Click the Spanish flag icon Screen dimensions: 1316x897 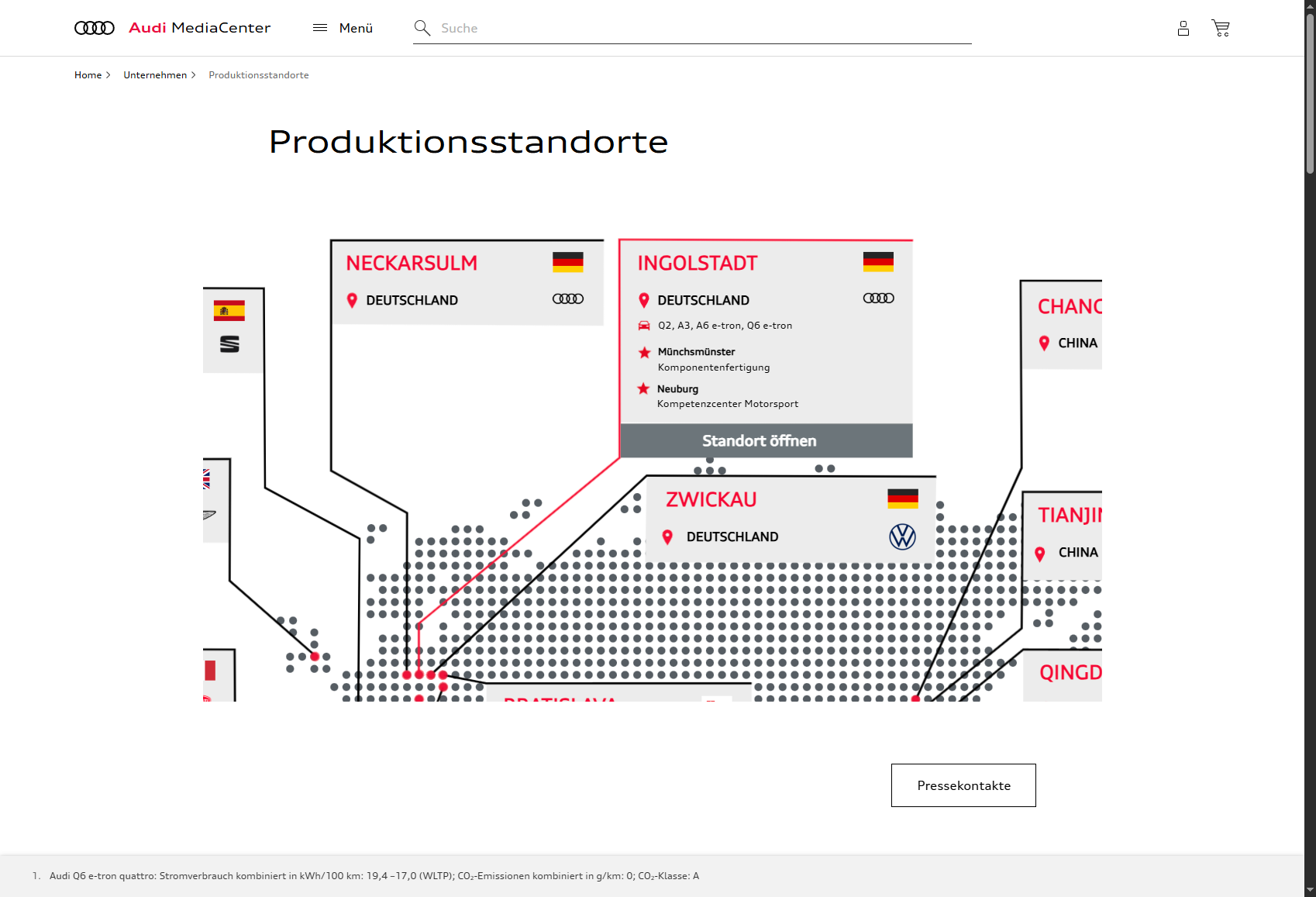pyautogui.click(x=229, y=311)
